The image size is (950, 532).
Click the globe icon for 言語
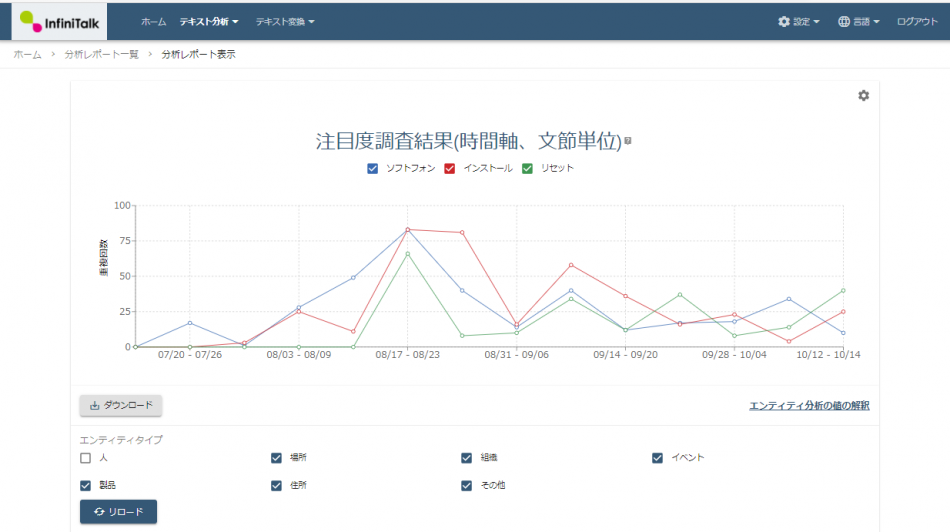pos(844,21)
